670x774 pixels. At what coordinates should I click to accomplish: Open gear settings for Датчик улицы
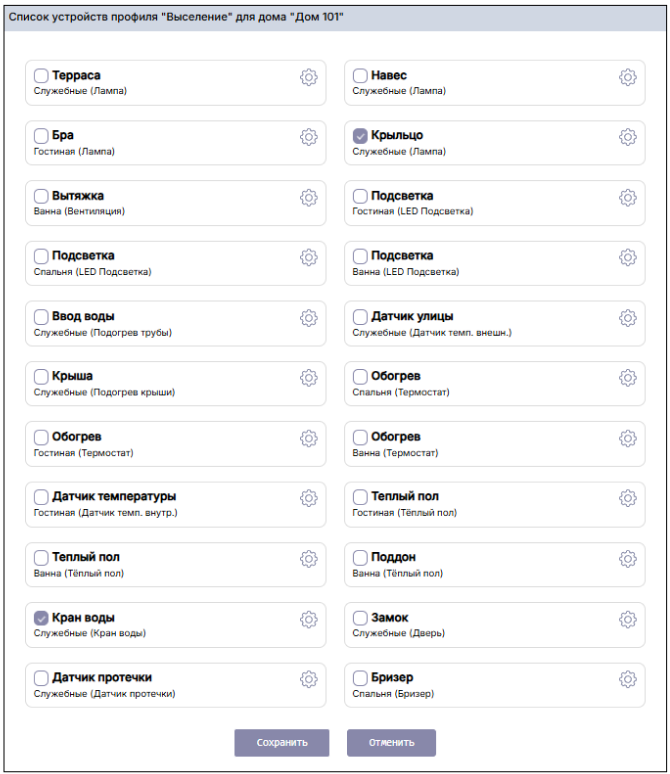pyautogui.click(x=628, y=318)
